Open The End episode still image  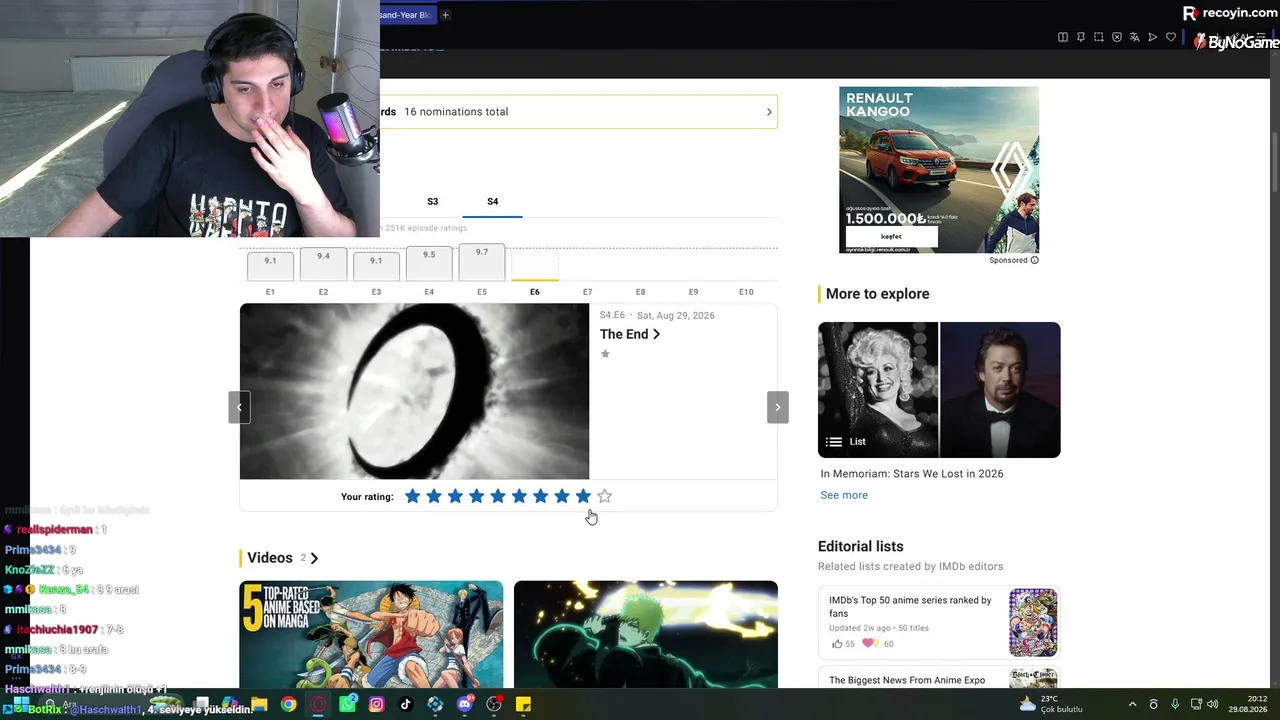click(414, 391)
